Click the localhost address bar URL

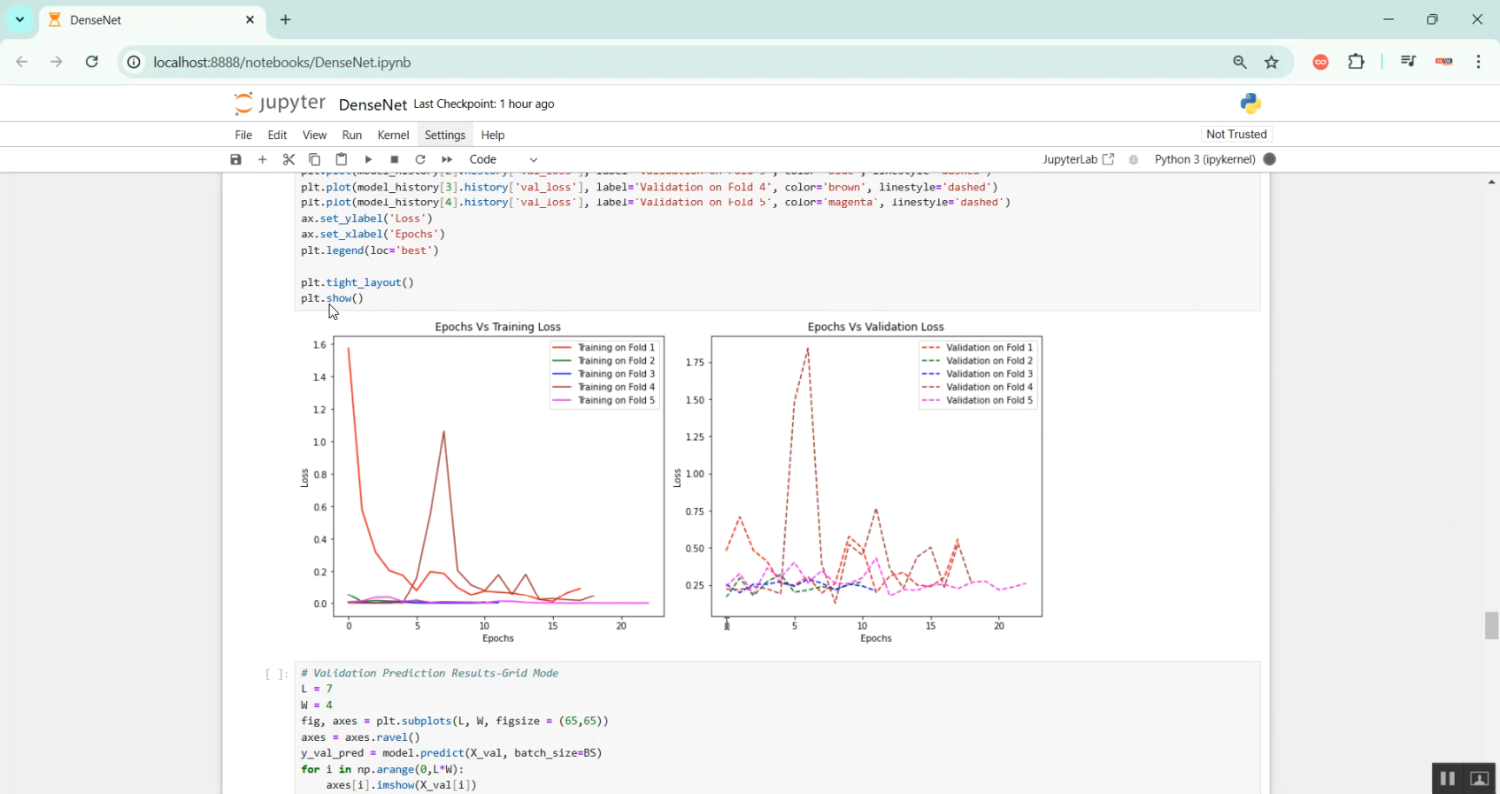tap(282, 62)
